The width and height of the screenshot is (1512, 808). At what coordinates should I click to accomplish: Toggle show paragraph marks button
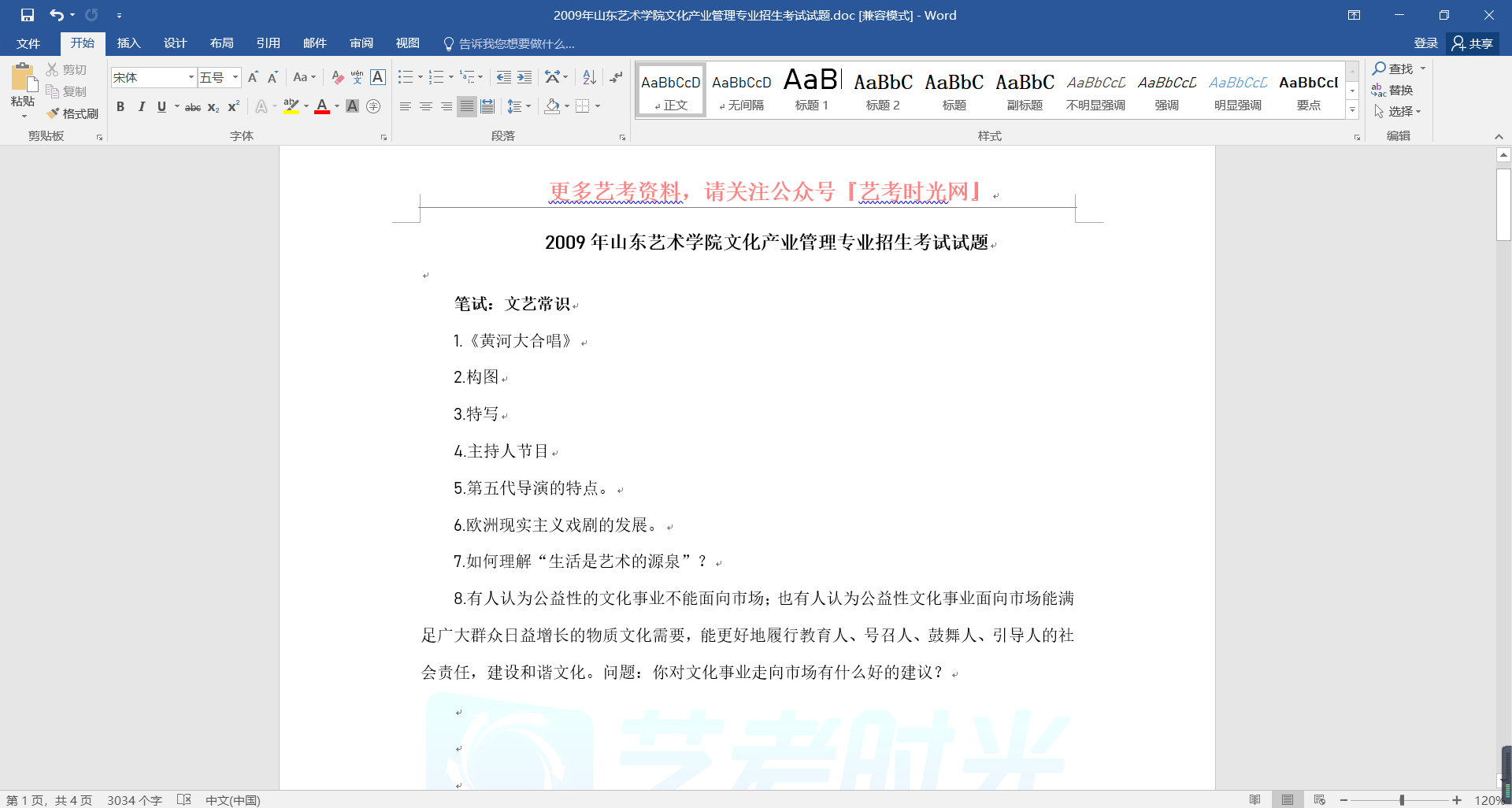click(616, 77)
